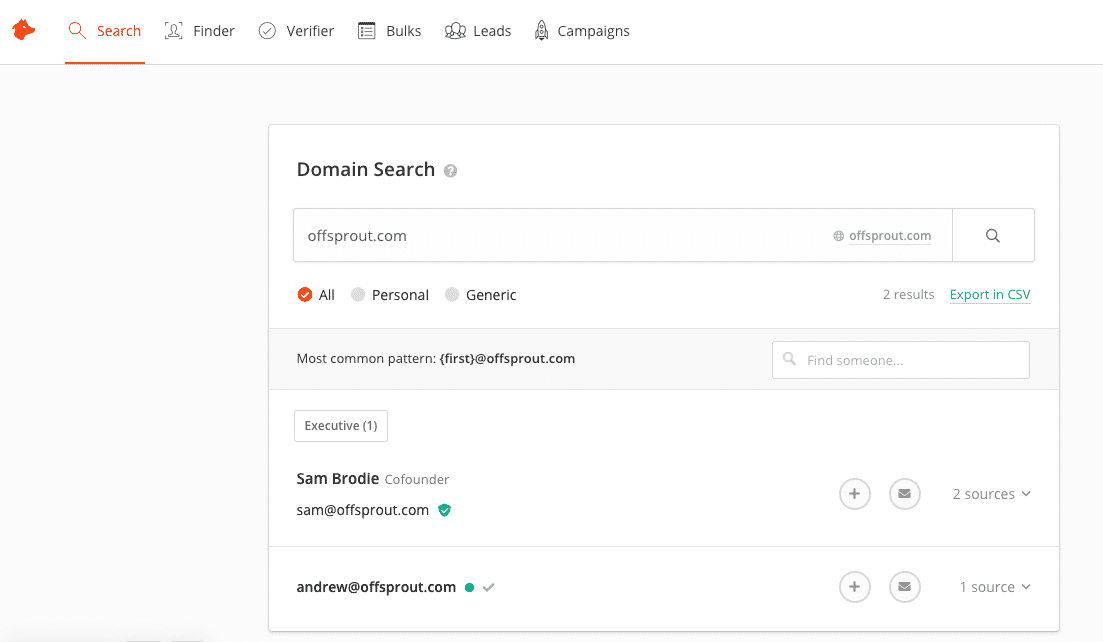Open the Finder tab

click(199, 31)
